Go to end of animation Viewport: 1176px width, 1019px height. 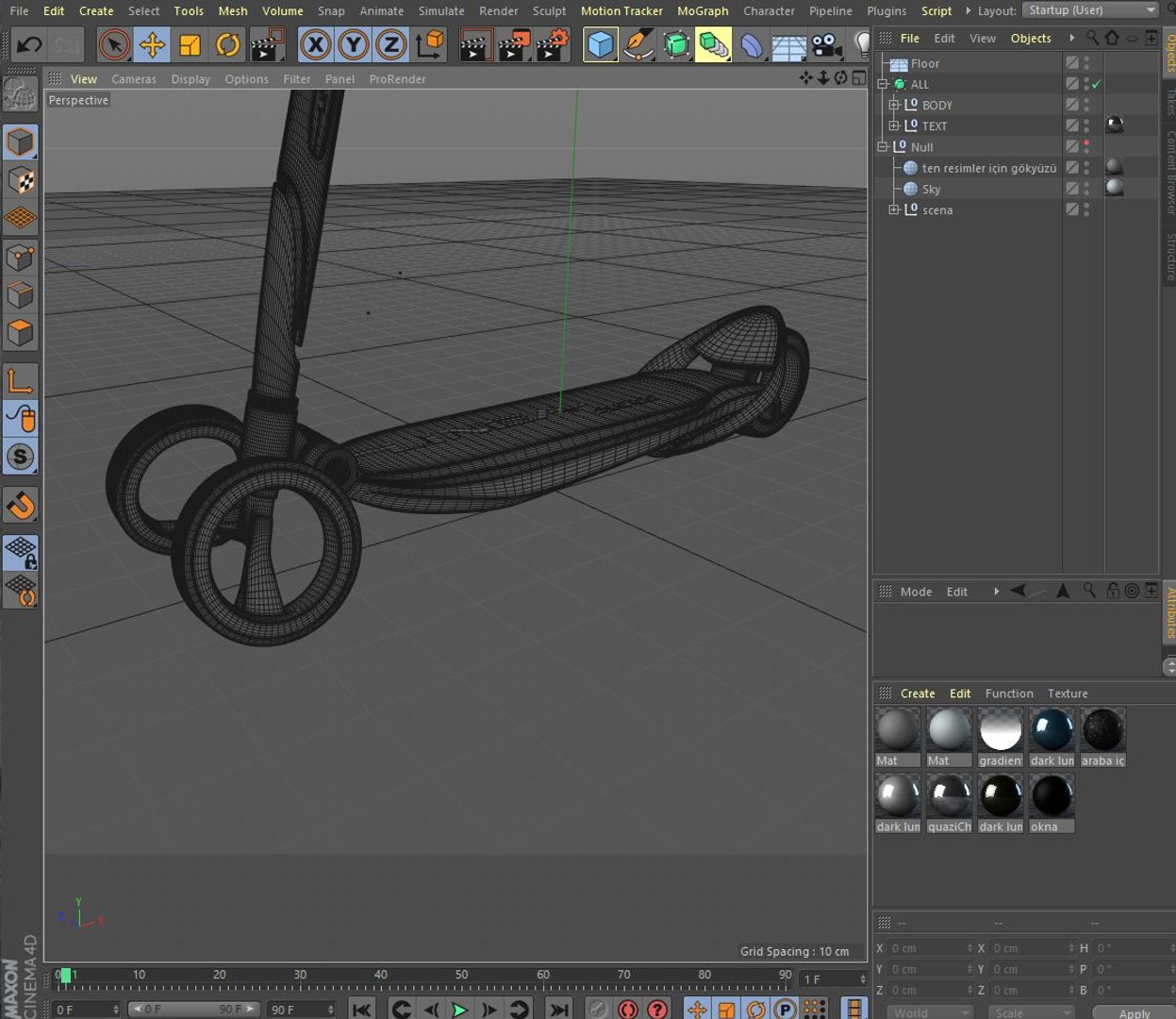559,1010
